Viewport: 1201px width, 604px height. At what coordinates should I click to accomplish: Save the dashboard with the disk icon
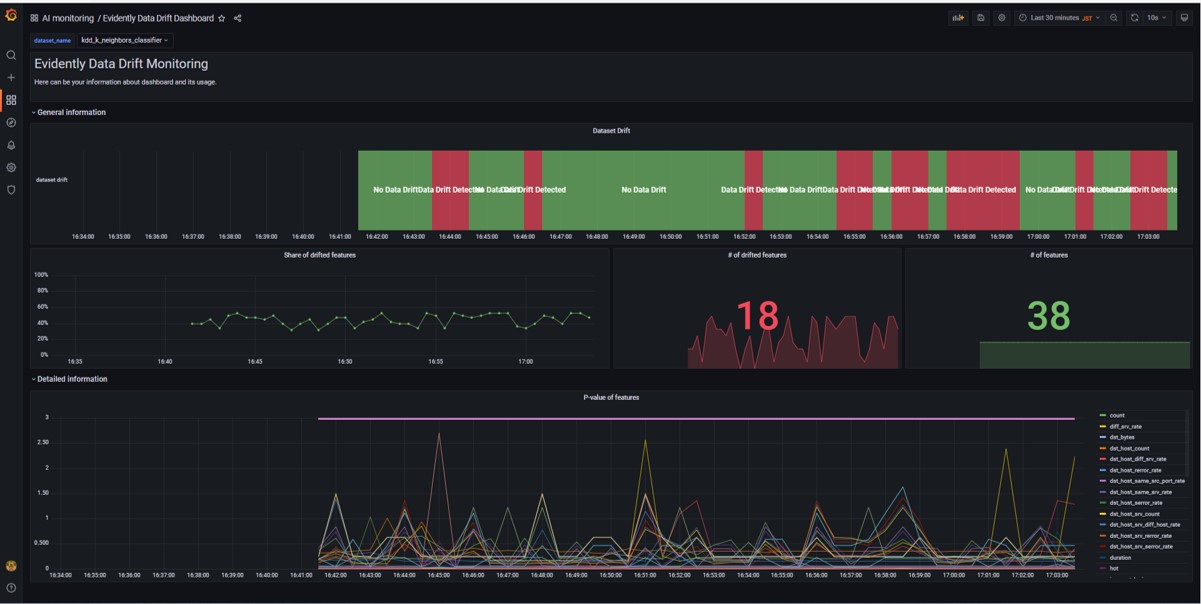[x=981, y=18]
